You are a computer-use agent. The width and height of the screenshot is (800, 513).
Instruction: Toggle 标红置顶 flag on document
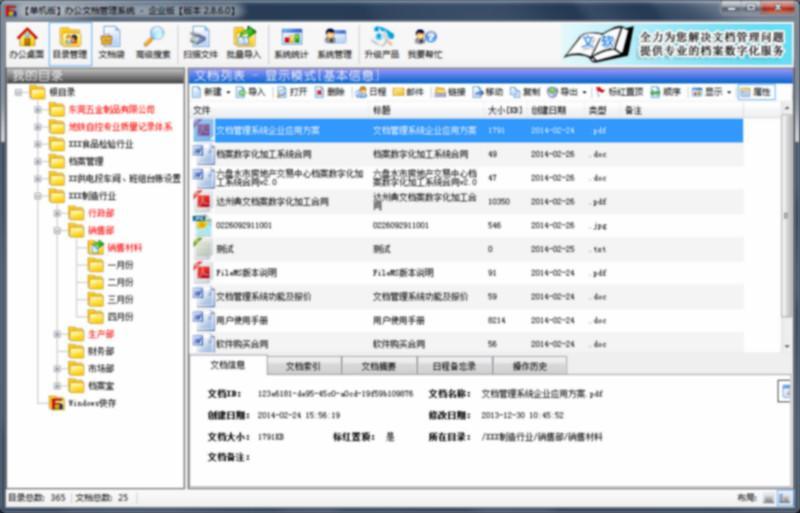tap(619, 92)
